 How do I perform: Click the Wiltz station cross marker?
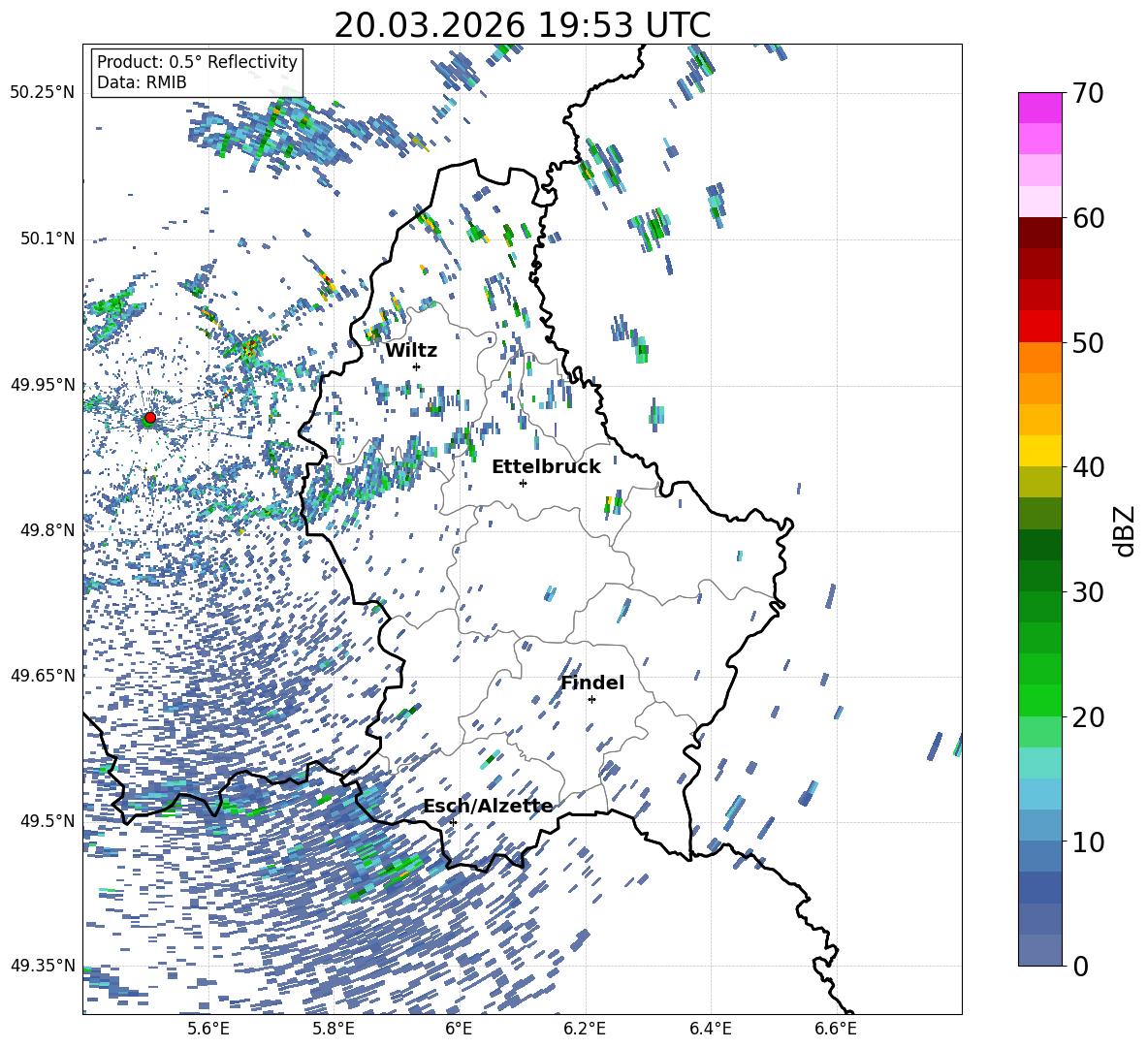coord(416,366)
